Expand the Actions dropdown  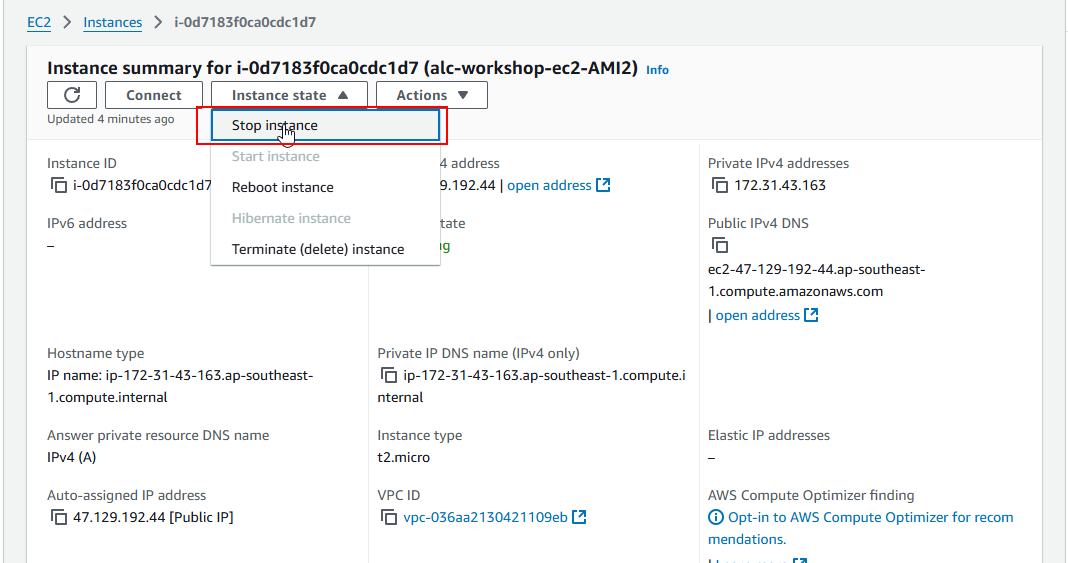[432, 95]
